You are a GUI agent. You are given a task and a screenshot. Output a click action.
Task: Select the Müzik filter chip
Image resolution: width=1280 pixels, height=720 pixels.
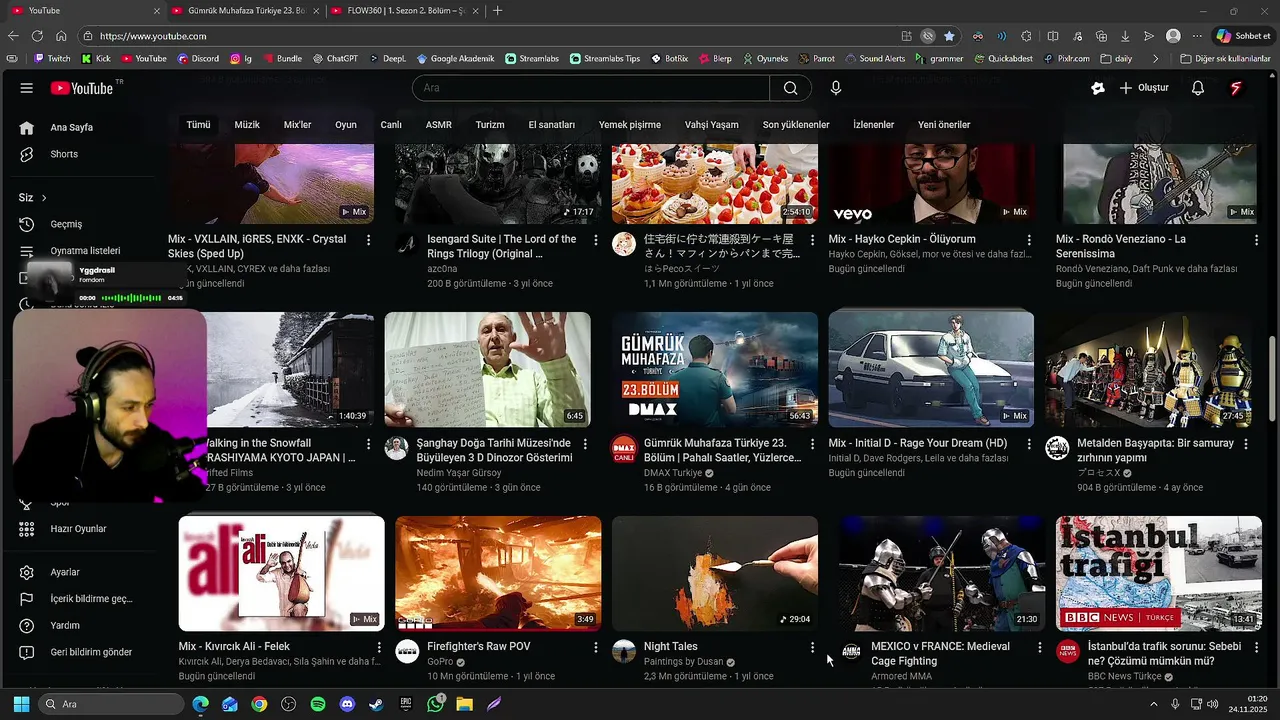247,125
